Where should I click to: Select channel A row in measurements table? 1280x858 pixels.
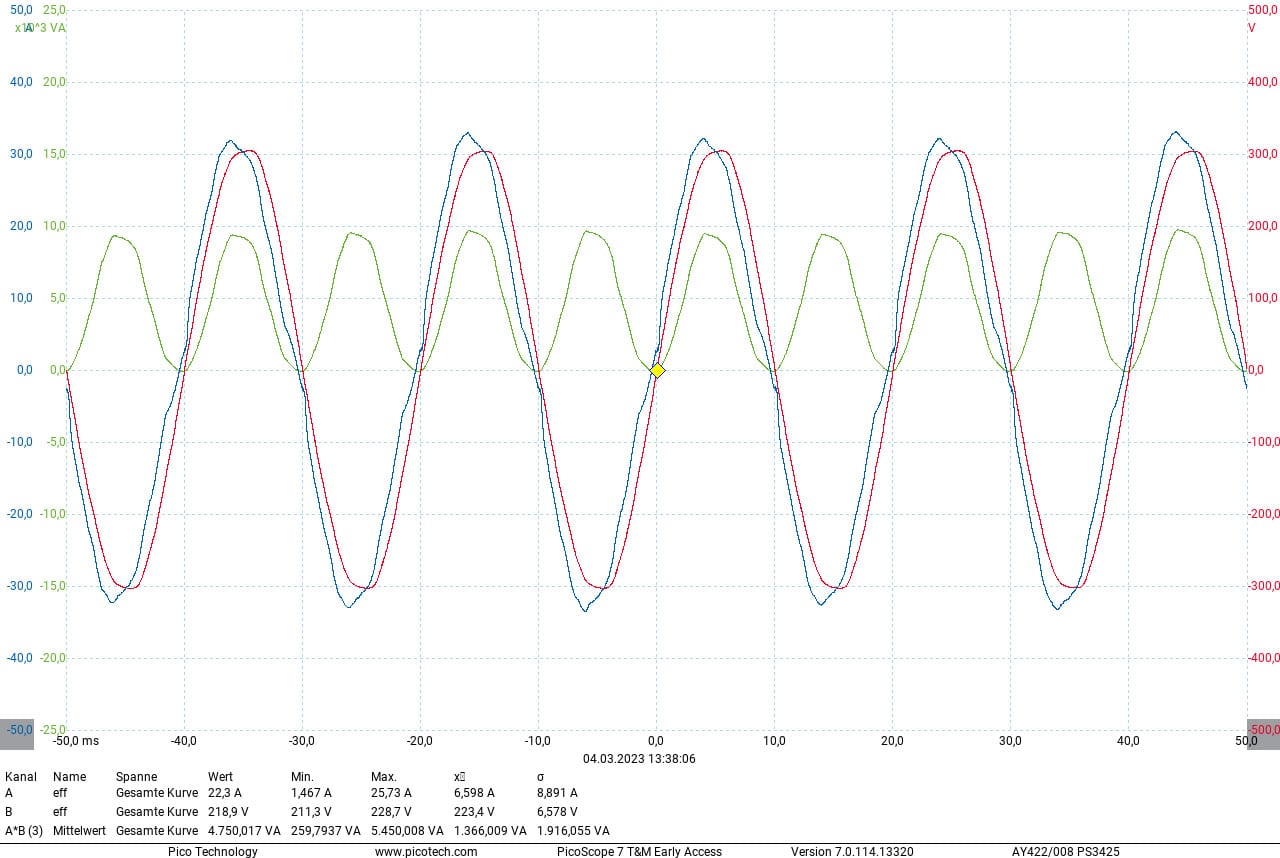(x=9, y=793)
